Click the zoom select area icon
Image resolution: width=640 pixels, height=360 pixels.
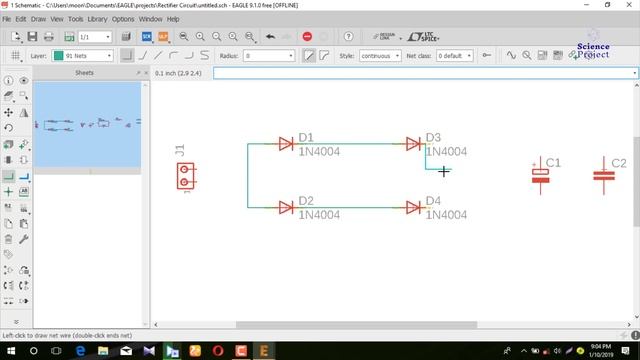click(x=250, y=37)
